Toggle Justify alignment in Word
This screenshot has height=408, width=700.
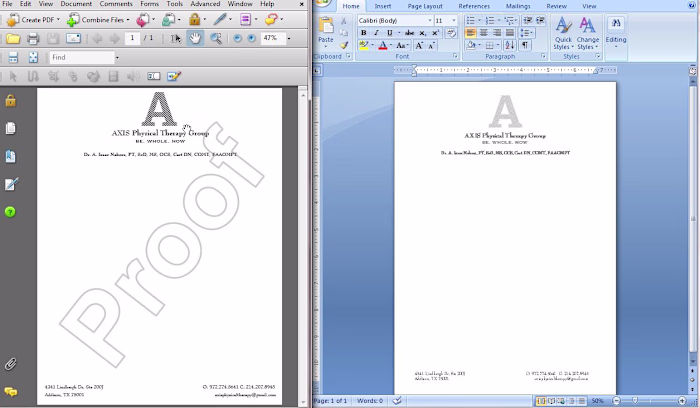point(509,33)
